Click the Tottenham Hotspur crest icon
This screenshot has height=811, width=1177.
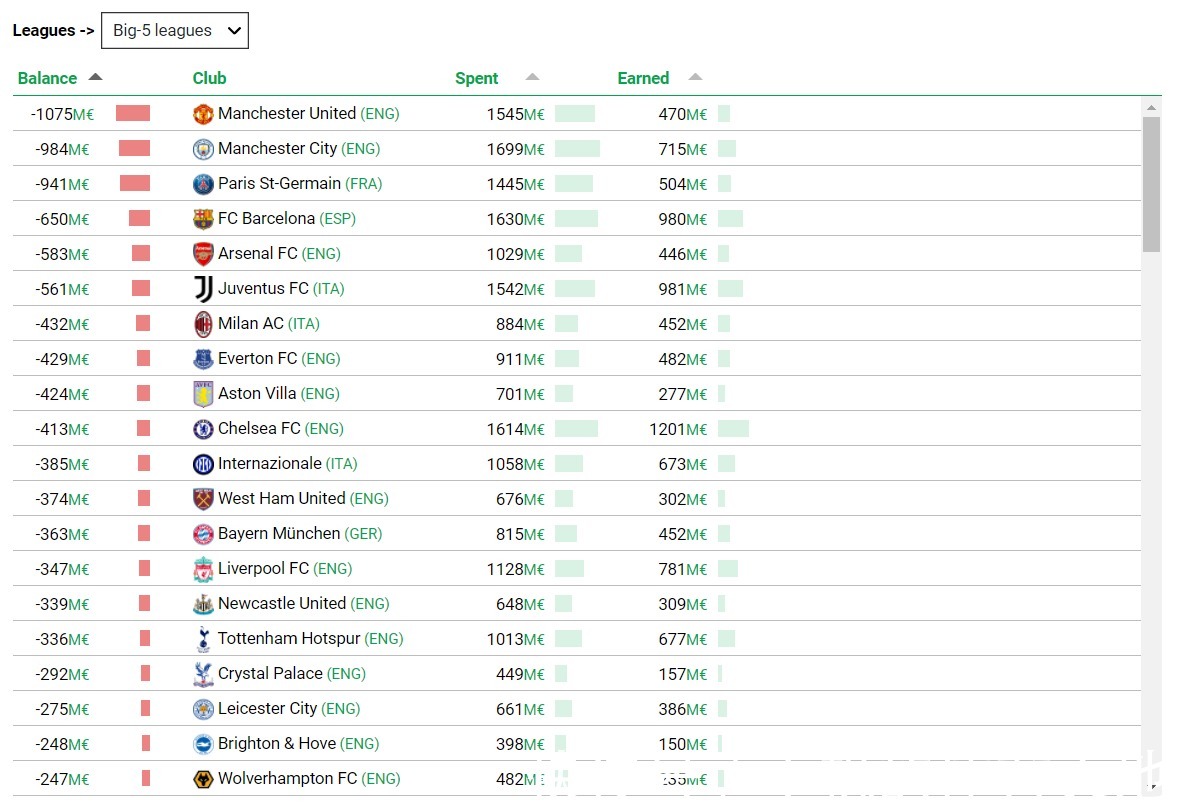click(x=203, y=639)
